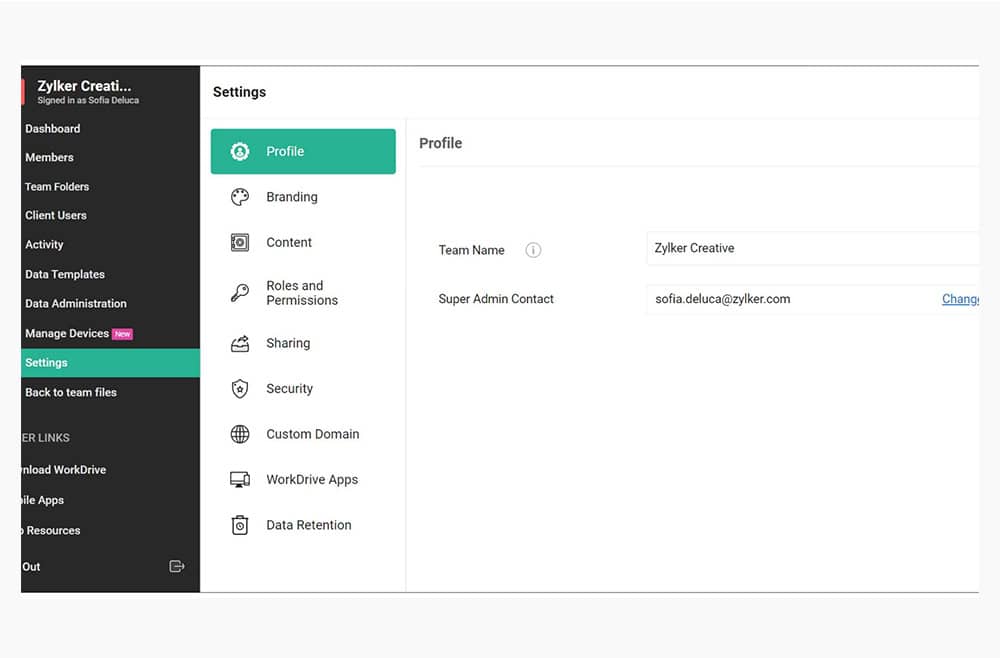Open the Custom Domain tab
This screenshot has height=658, width=1000.
coord(303,434)
